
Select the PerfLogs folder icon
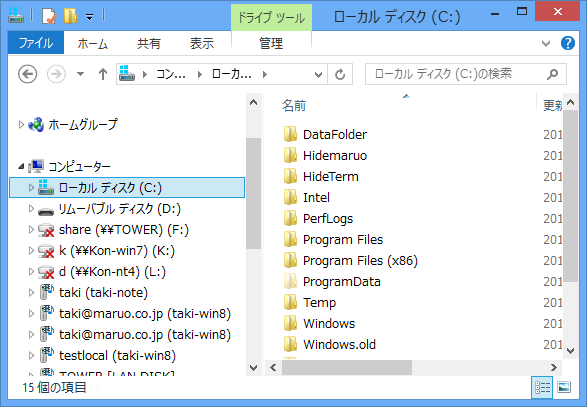coord(290,218)
